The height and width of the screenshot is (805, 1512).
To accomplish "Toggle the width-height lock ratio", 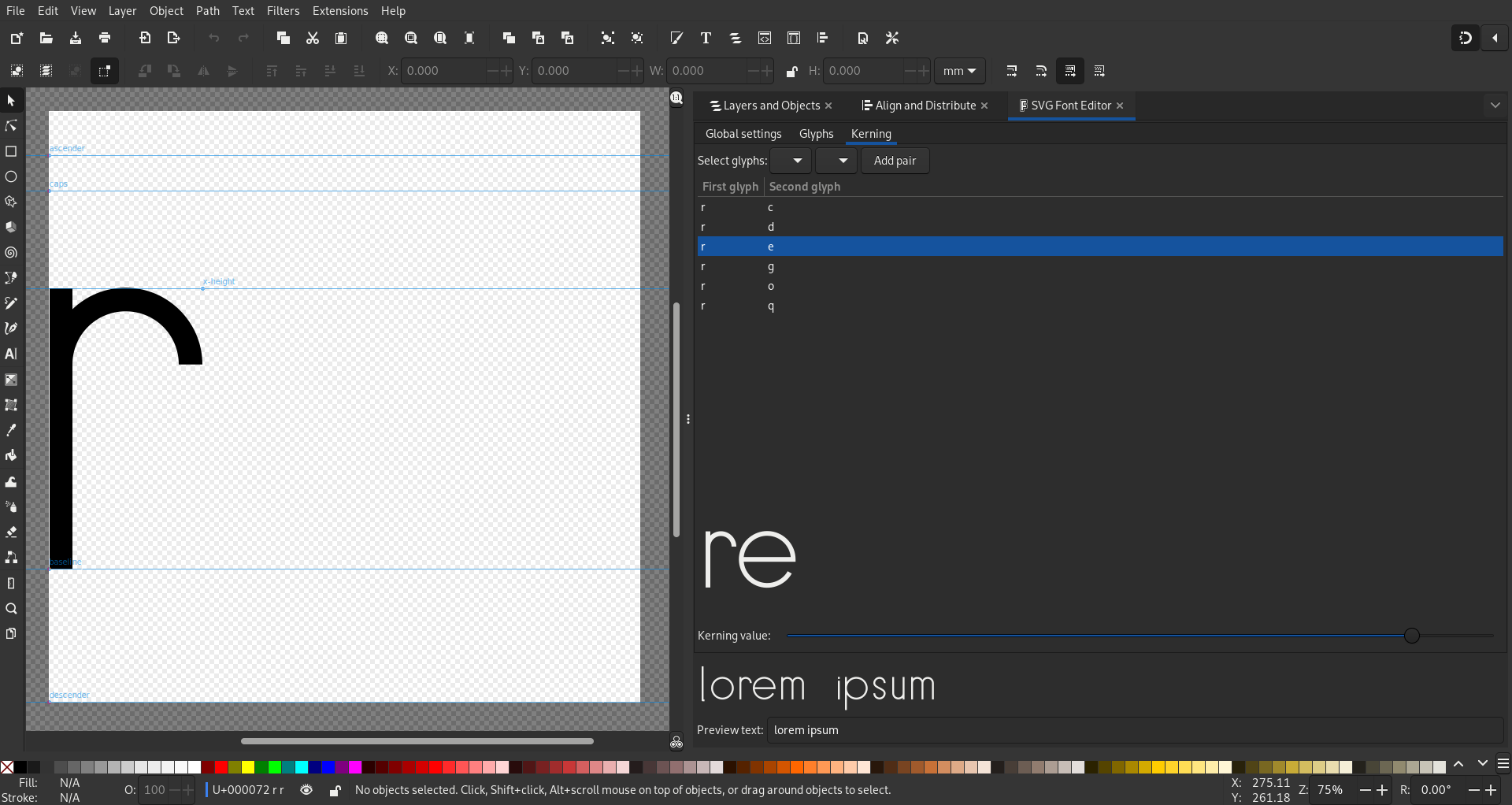I will [791, 71].
